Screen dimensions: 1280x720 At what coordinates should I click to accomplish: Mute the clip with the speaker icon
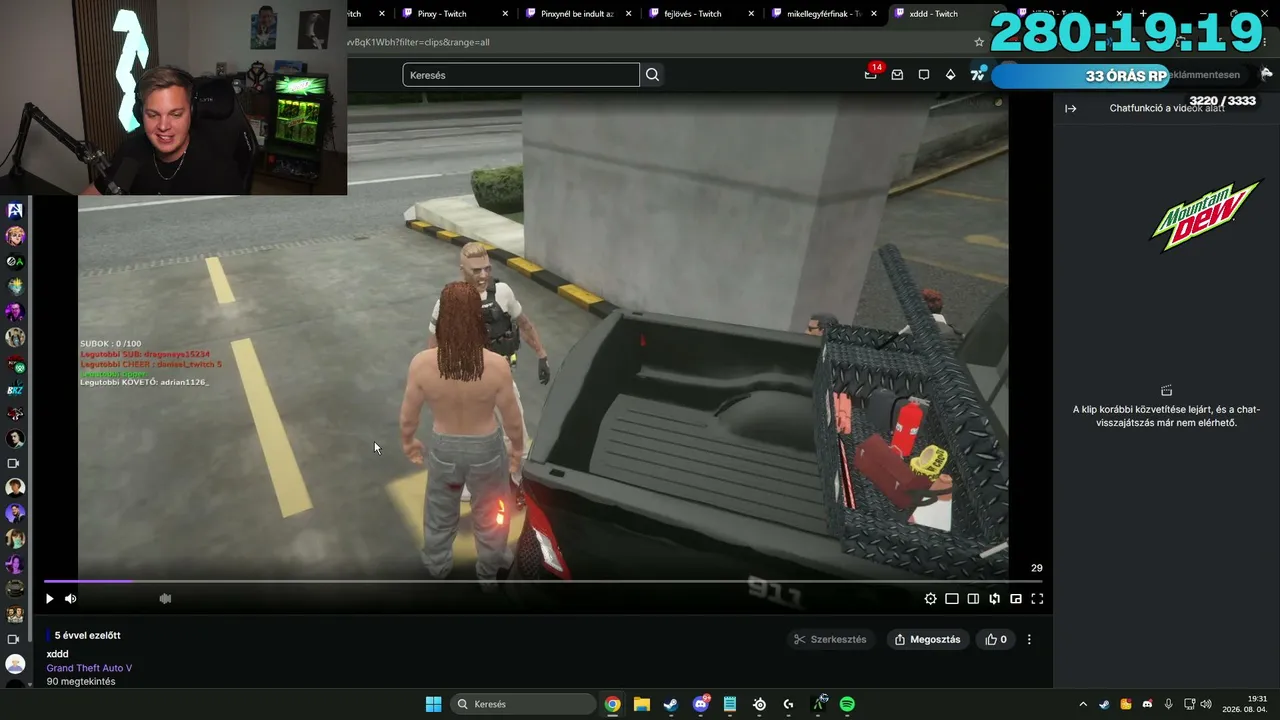click(x=71, y=599)
